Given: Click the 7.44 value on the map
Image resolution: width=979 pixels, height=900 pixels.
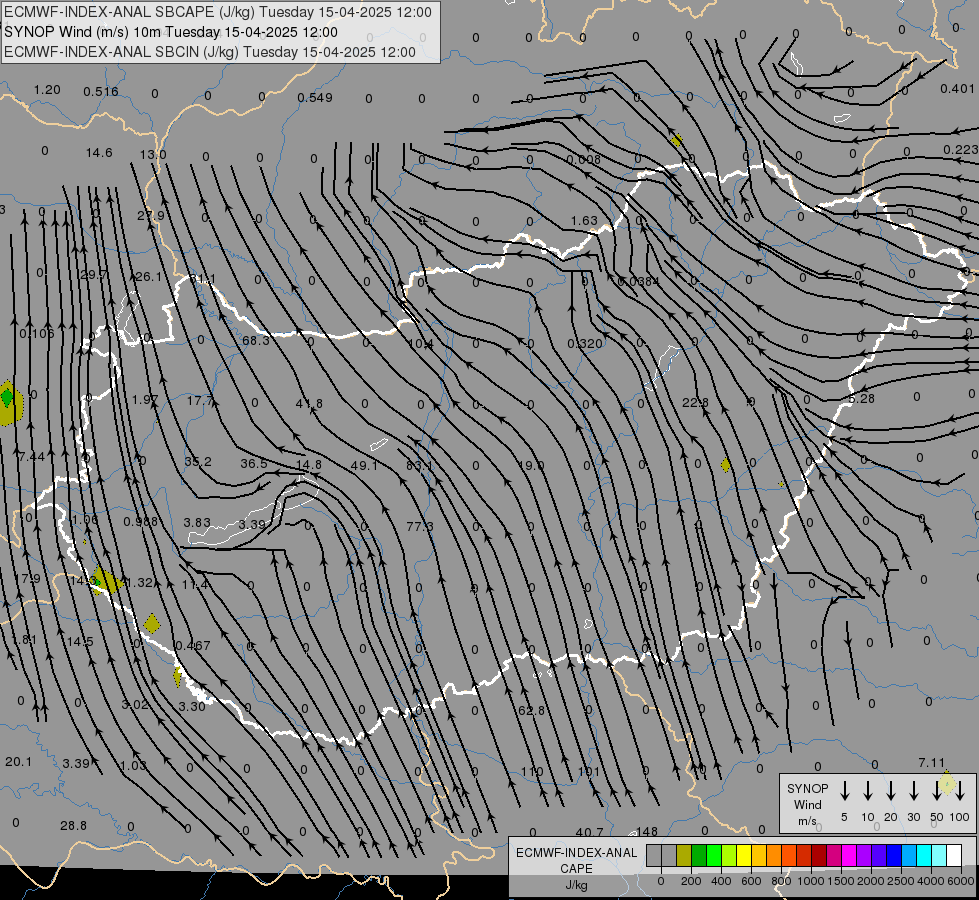Looking at the screenshot, I should click(32, 457).
